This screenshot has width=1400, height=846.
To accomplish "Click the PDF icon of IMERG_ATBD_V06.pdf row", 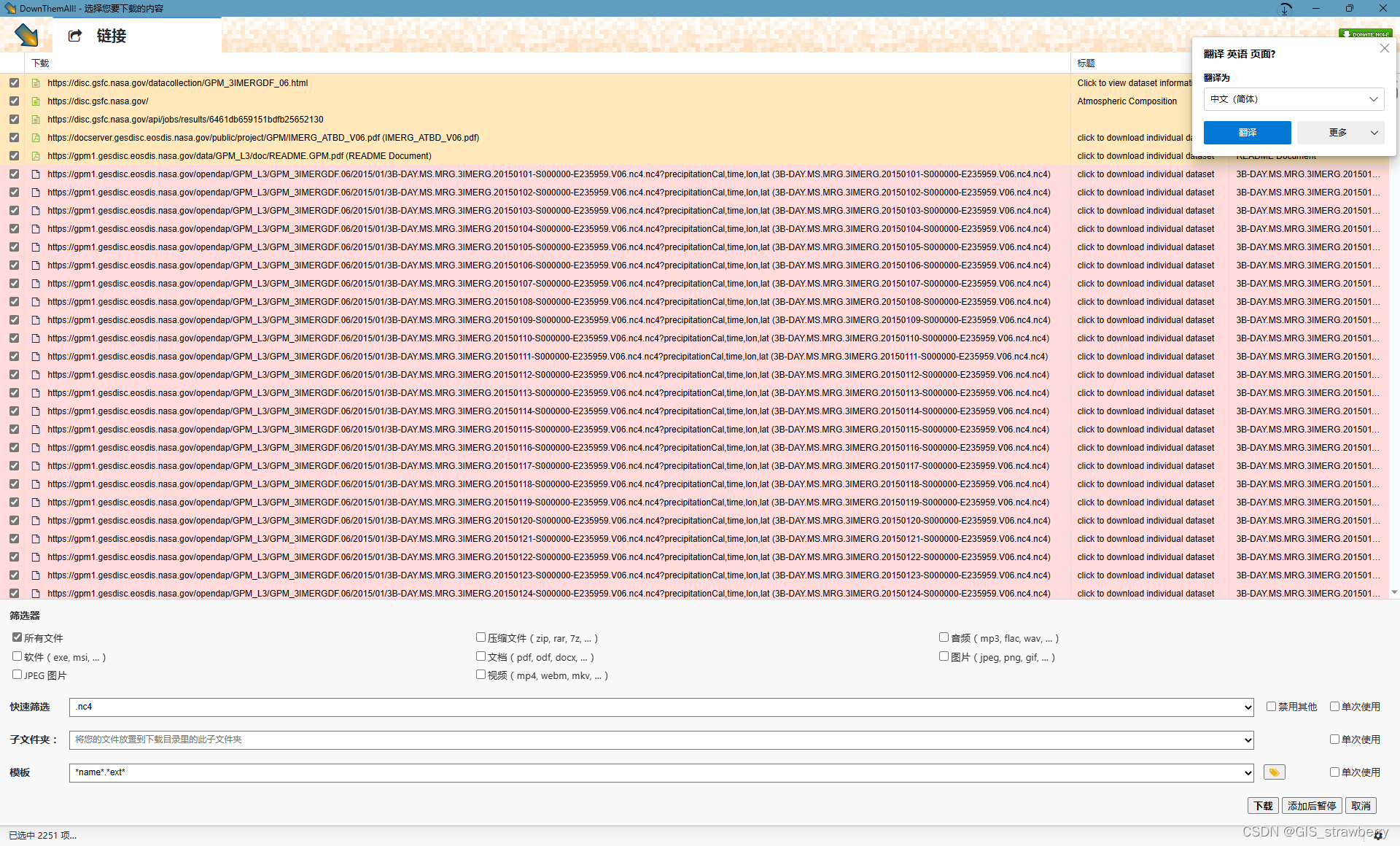I will (x=35, y=138).
